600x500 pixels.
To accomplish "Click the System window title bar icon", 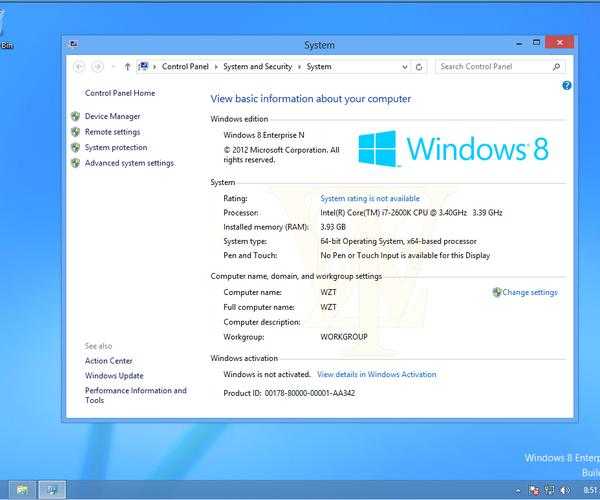I will tap(73, 45).
